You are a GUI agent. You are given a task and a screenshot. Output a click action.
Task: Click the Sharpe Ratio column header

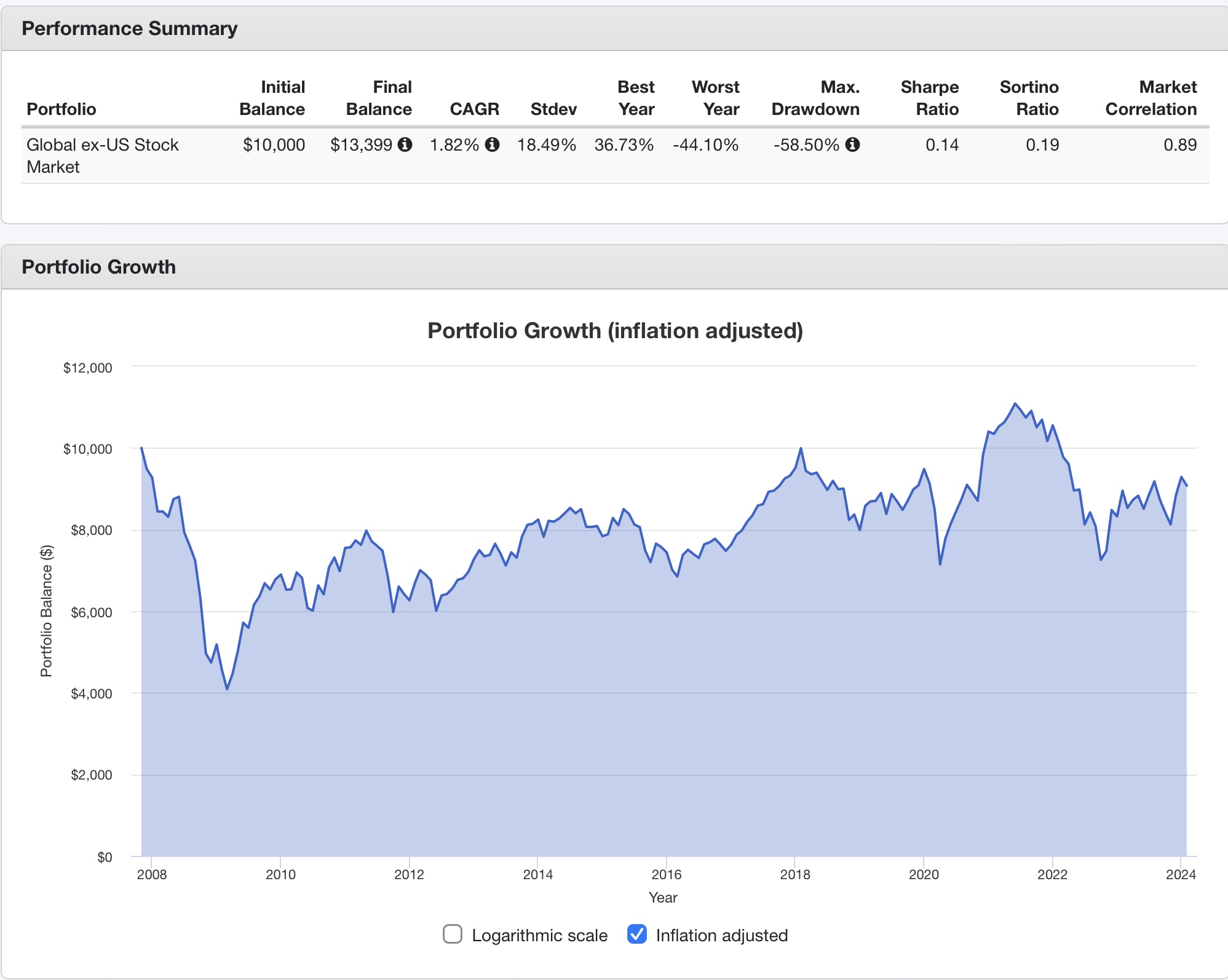[x=929, y=98]
